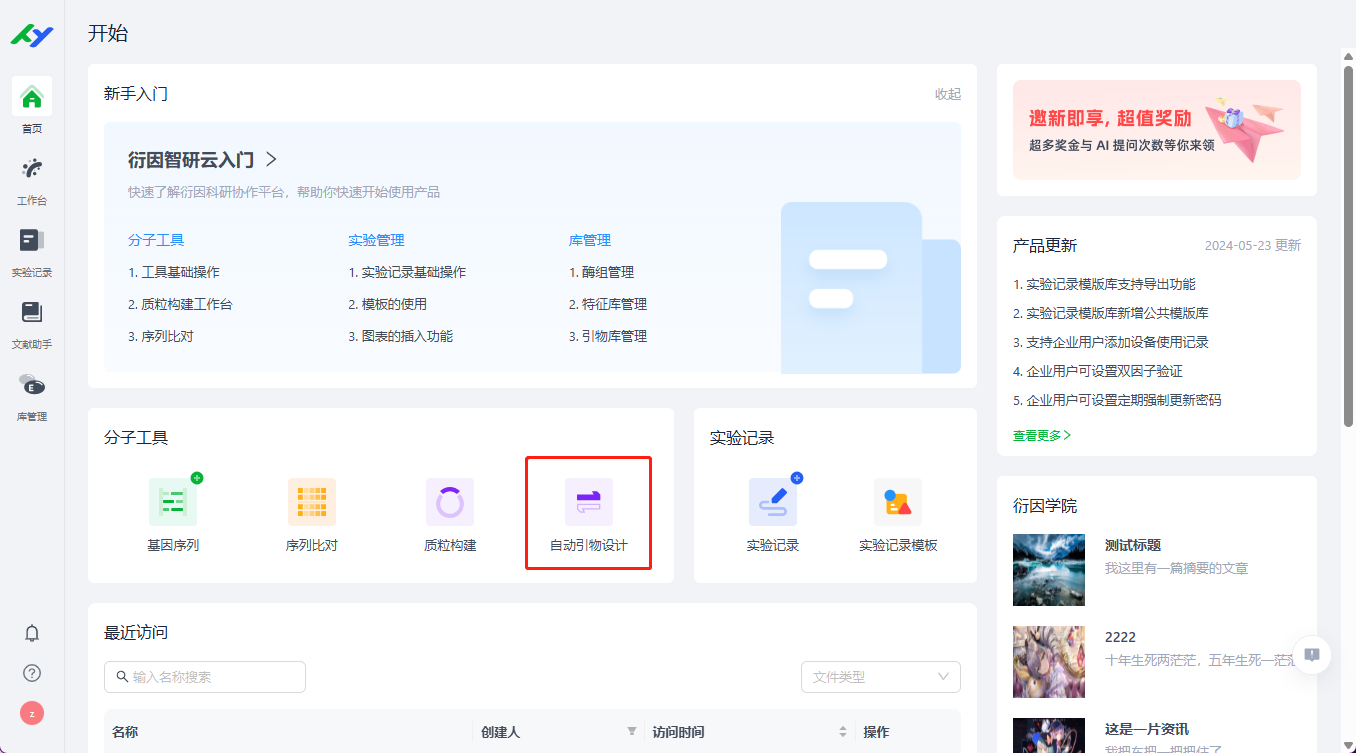Open the 创建人 column filter
Screen dimensions: 1356x753
633,731
